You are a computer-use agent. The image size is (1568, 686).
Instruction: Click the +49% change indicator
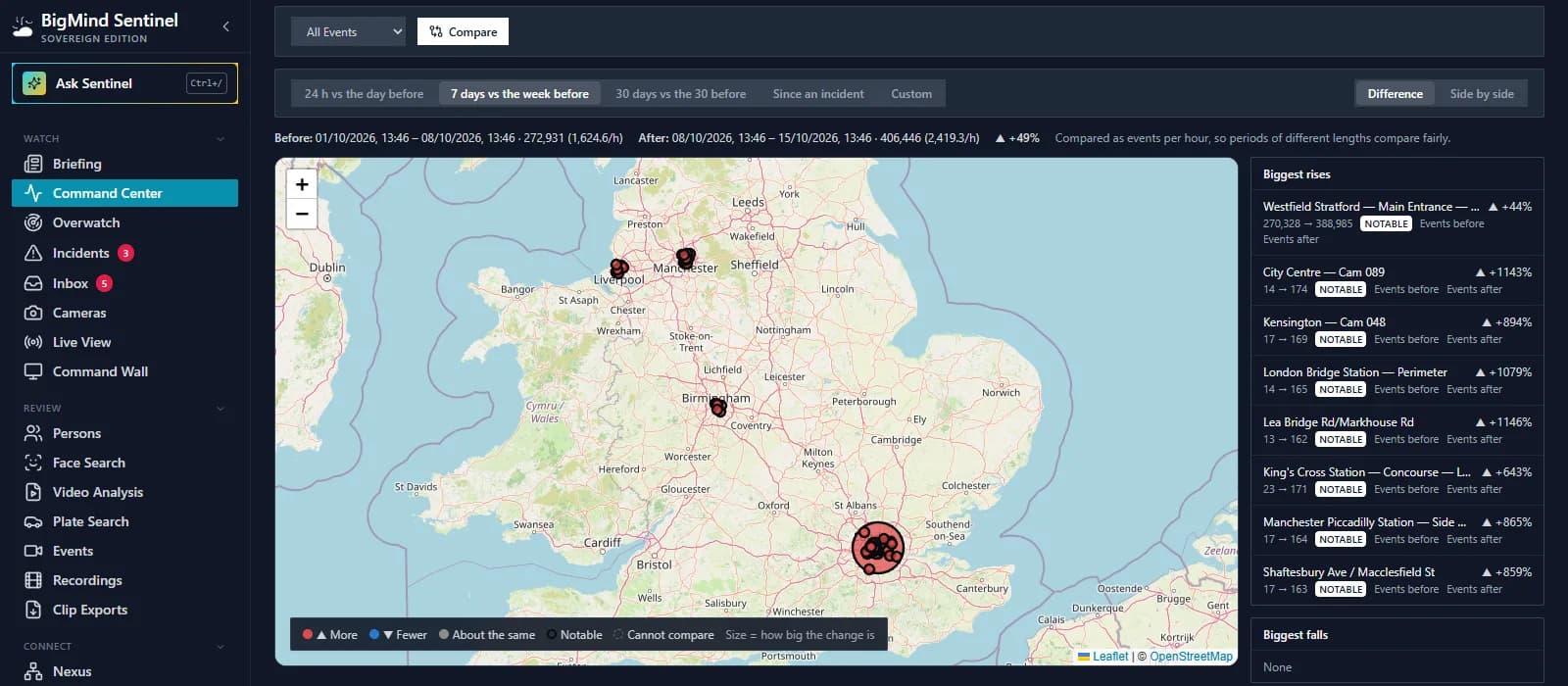(1017, 138)
